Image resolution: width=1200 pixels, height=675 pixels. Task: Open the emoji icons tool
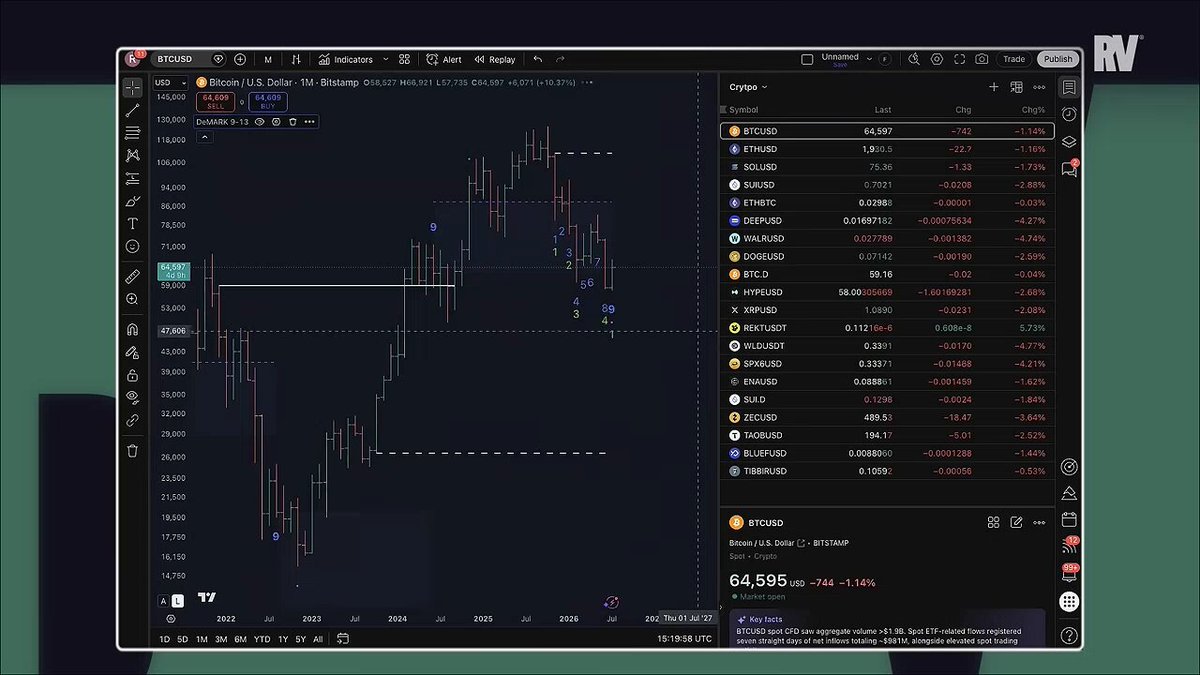pyautogui.click(x=132, y=246)
